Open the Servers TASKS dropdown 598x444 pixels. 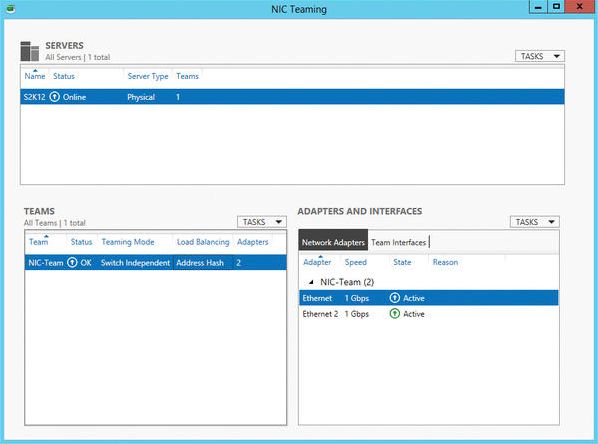coord(540,56)
